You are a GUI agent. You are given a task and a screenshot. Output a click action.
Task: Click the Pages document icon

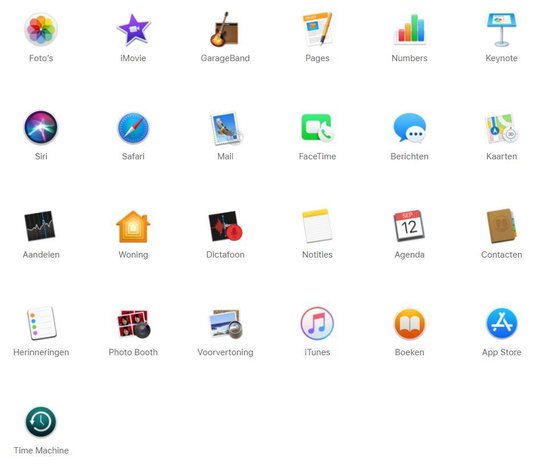click(317, 29)
